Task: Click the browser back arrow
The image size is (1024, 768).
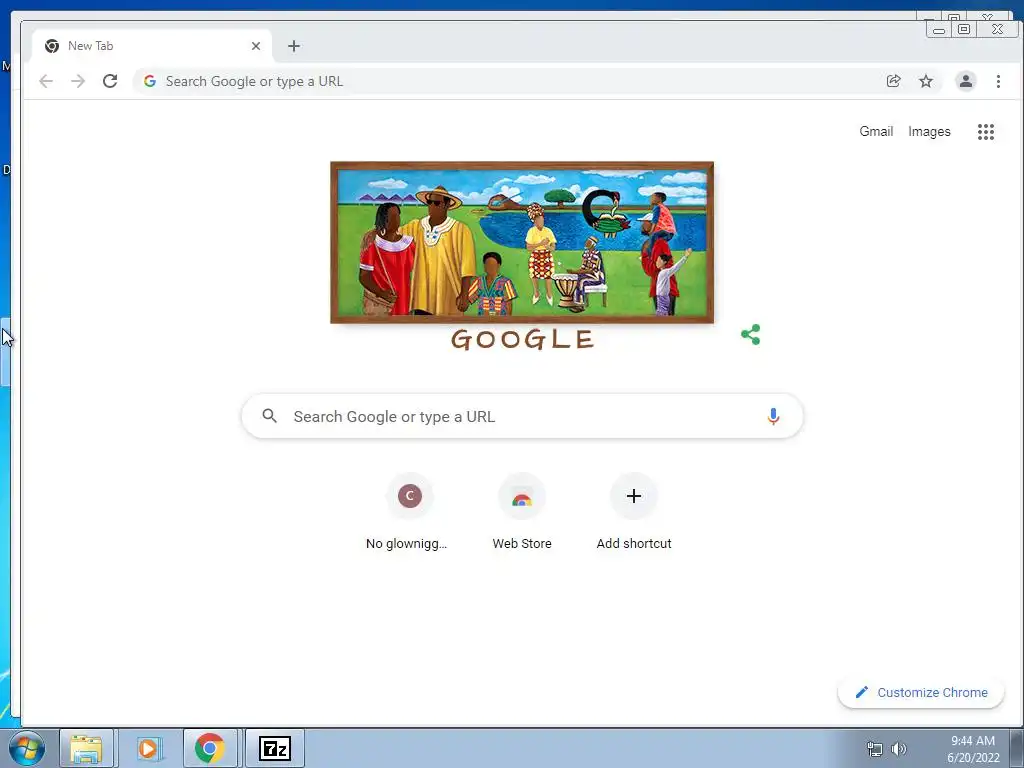Action: pyautogui.click(x=46, y=81)
